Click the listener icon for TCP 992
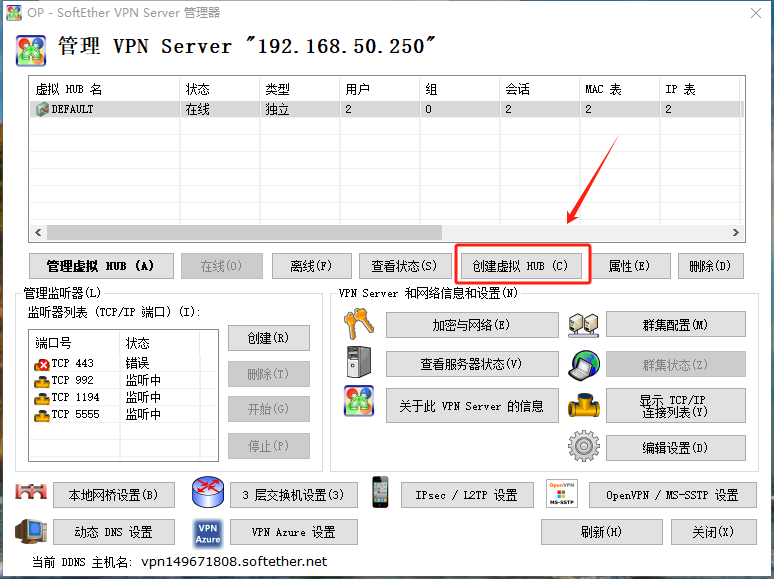 (42, 381)
